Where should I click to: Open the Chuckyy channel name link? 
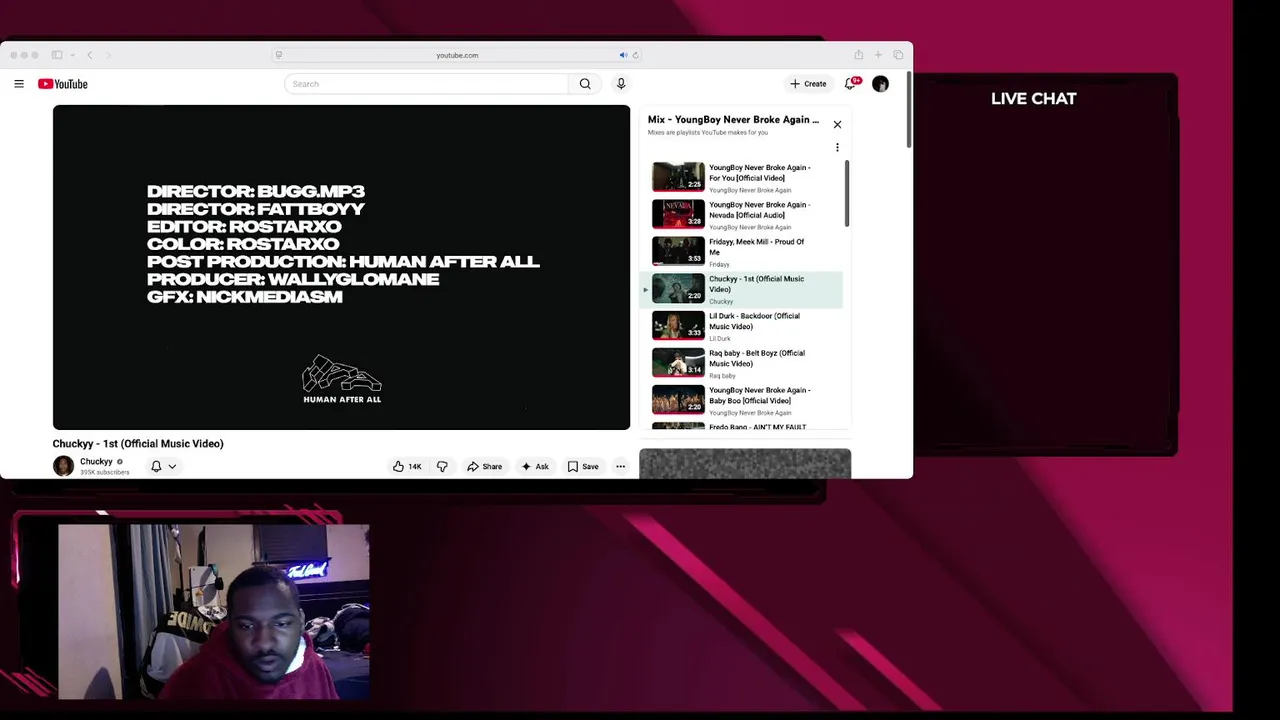(x=96, y=461)
